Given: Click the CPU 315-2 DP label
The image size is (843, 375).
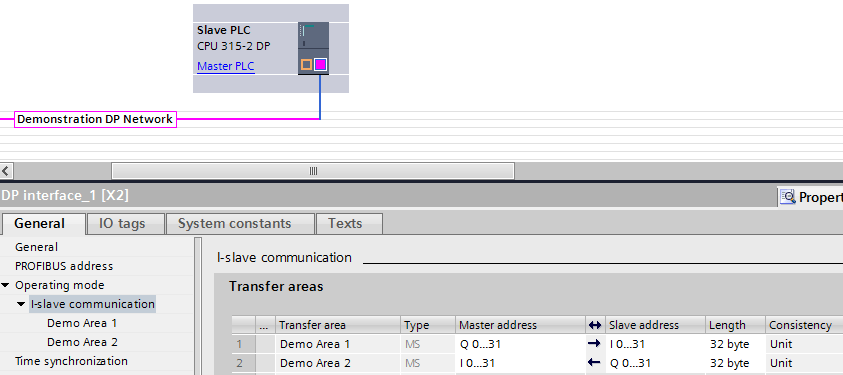Looking at the screenshot, I should [x=233, y=47].
